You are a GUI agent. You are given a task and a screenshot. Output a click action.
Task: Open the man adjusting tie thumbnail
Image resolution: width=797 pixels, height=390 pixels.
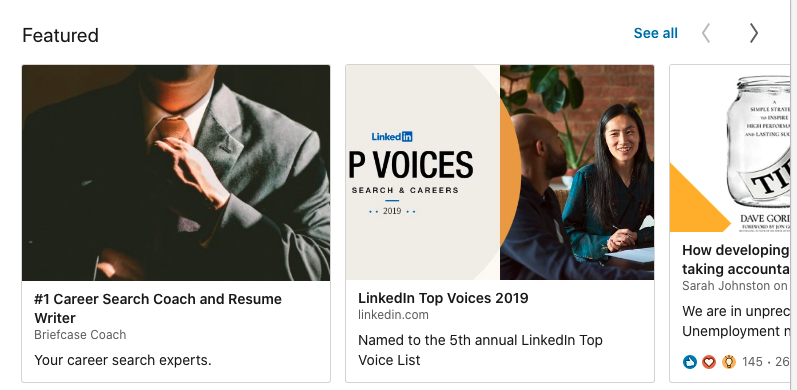[x=176, y=172]
